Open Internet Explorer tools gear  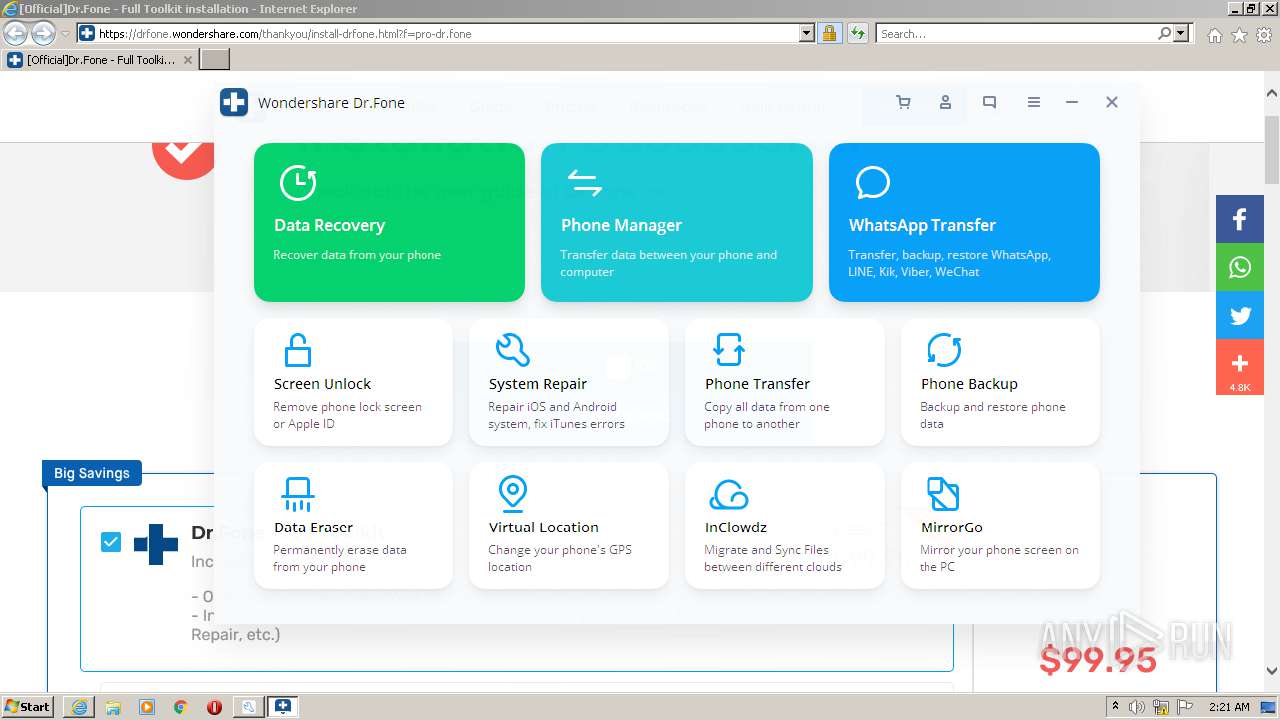(x=1264, y=34)
